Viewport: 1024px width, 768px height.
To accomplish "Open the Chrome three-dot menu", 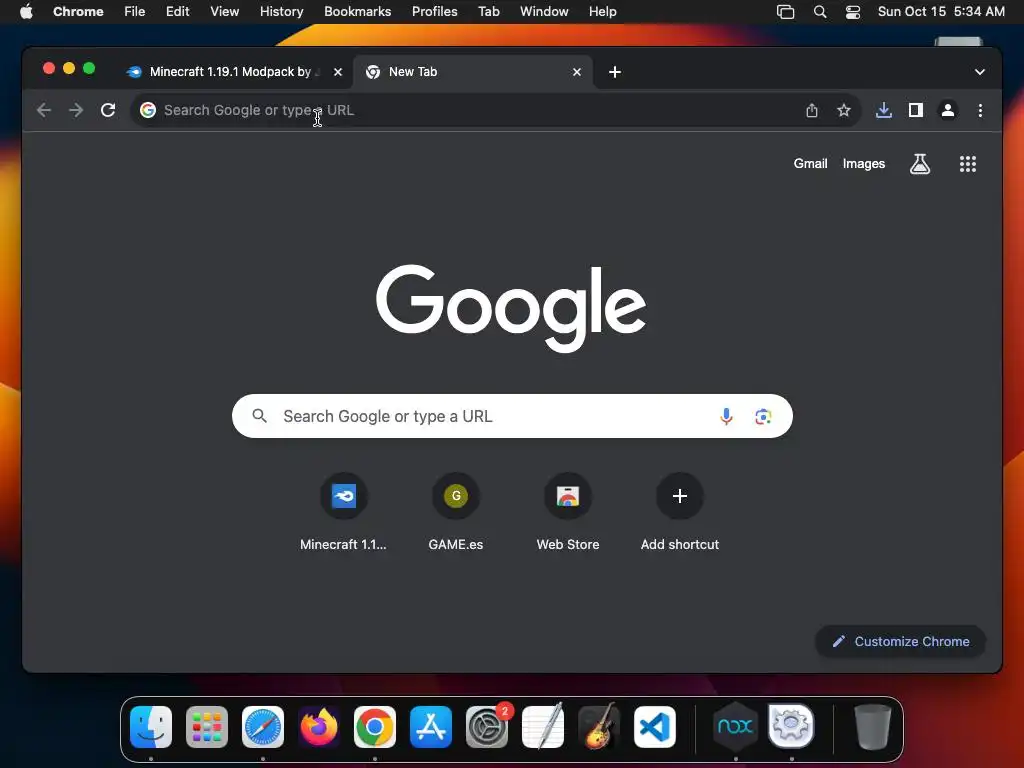I will click(x=980, y=110).
